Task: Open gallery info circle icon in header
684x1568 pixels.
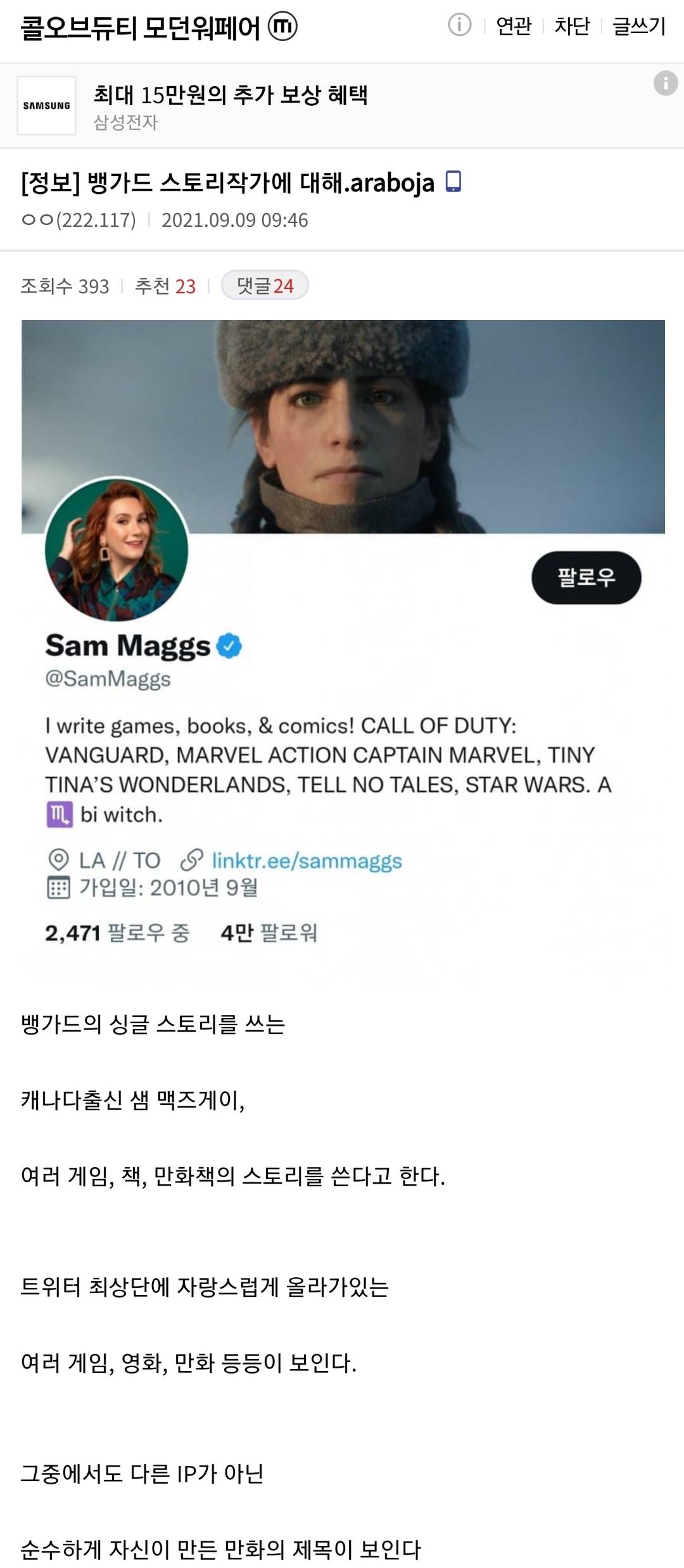Action: (x=459, y=25)
